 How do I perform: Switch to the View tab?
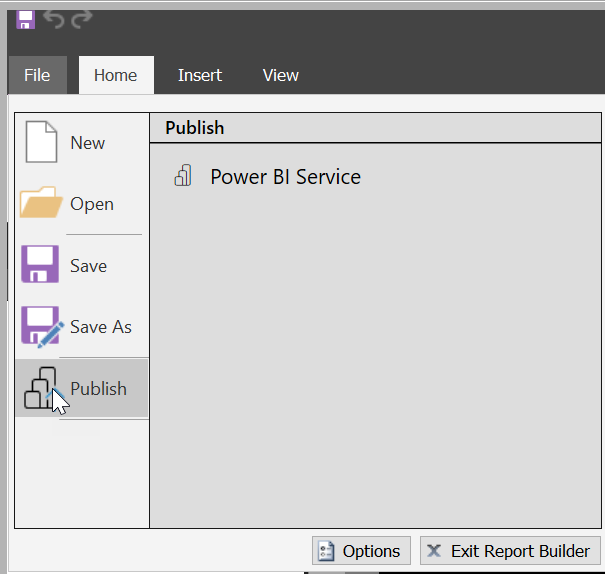(281, 75)
